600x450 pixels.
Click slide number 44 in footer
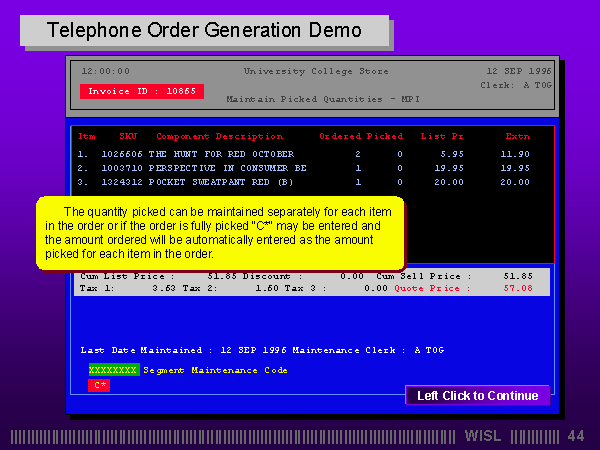(575, 436)
